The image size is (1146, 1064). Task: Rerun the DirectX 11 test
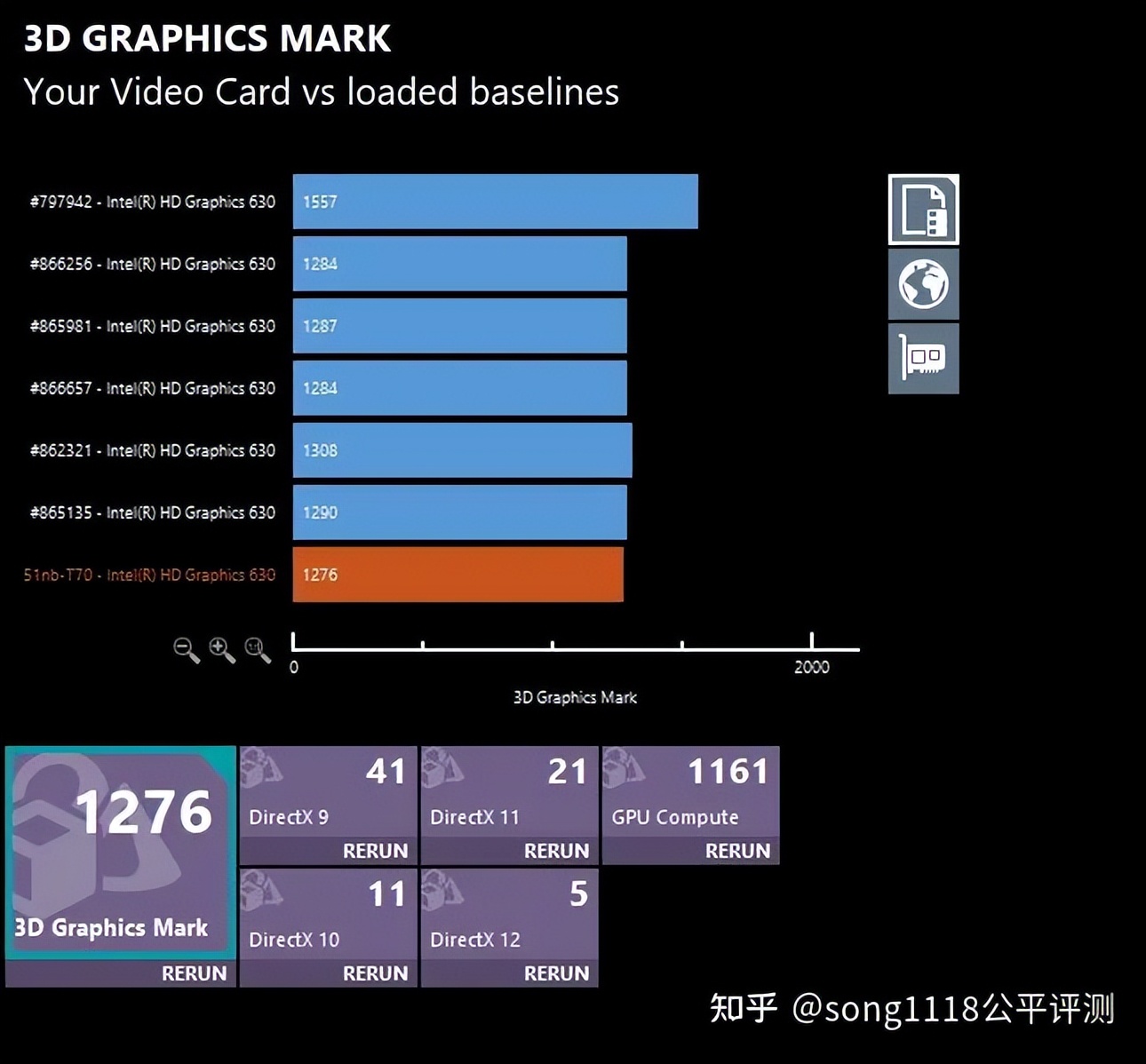tap(556, 850)
